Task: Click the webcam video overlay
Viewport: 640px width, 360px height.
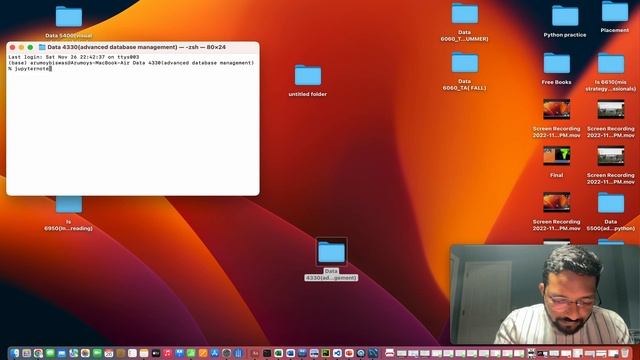Action: tap(545, 294)
